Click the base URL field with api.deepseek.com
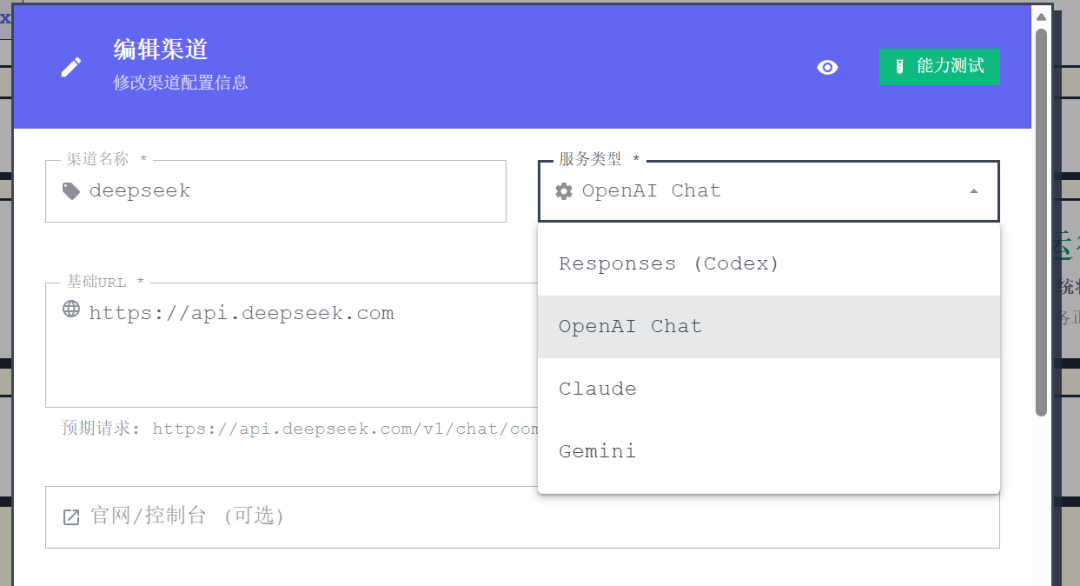Screen dimensions: 1080x586 tap(291, 345)
